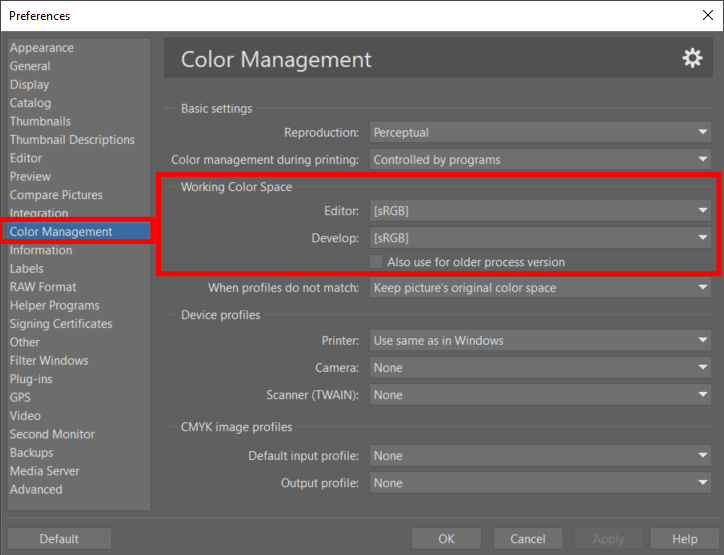Image resolution: width=724 pixels, height=555 pixels.
Task: Open the CMYK Output profile dropdown
Action: tap(540, 483)
